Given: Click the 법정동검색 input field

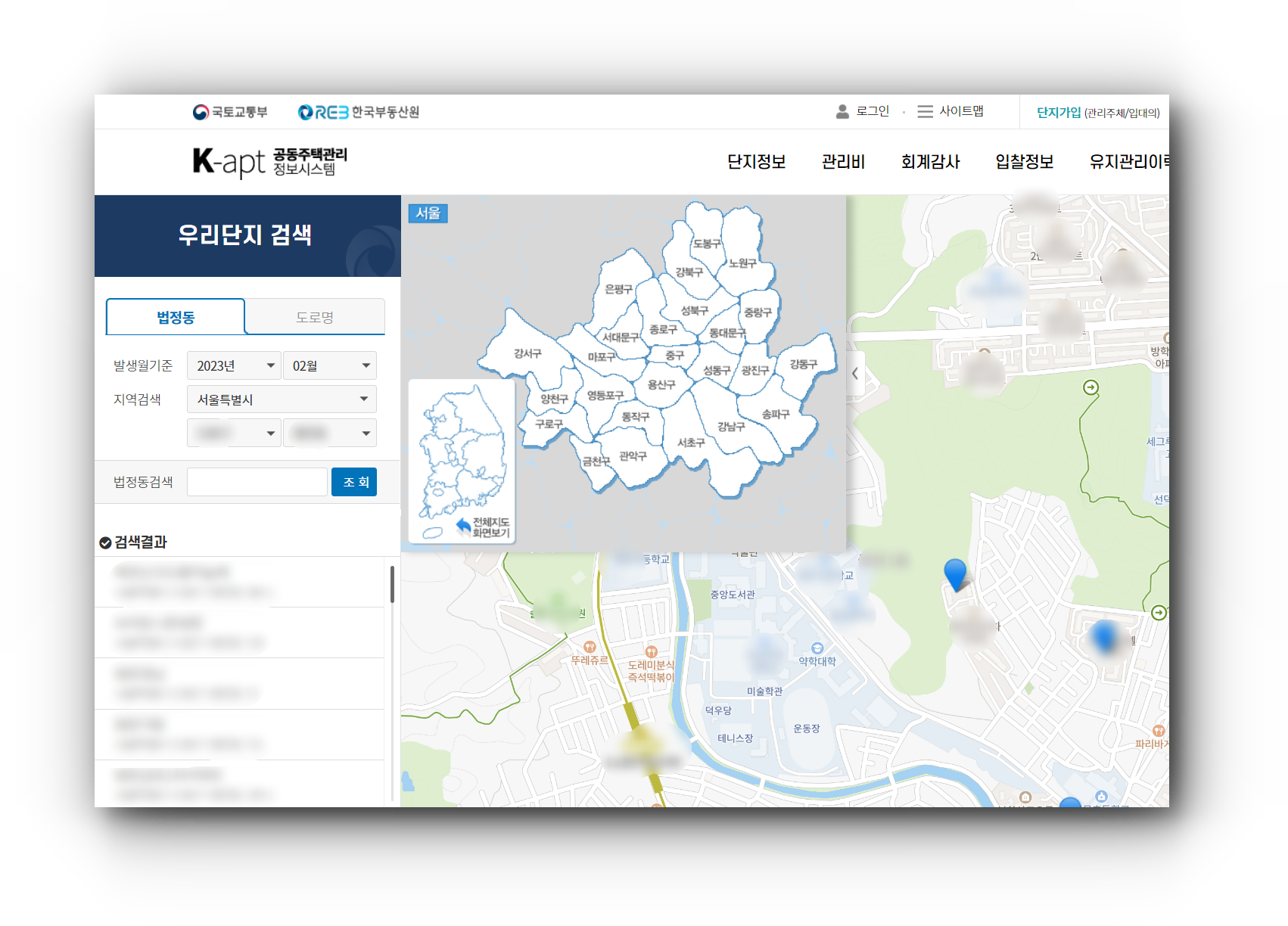Looking at the screenshot, I should (257, 482).
